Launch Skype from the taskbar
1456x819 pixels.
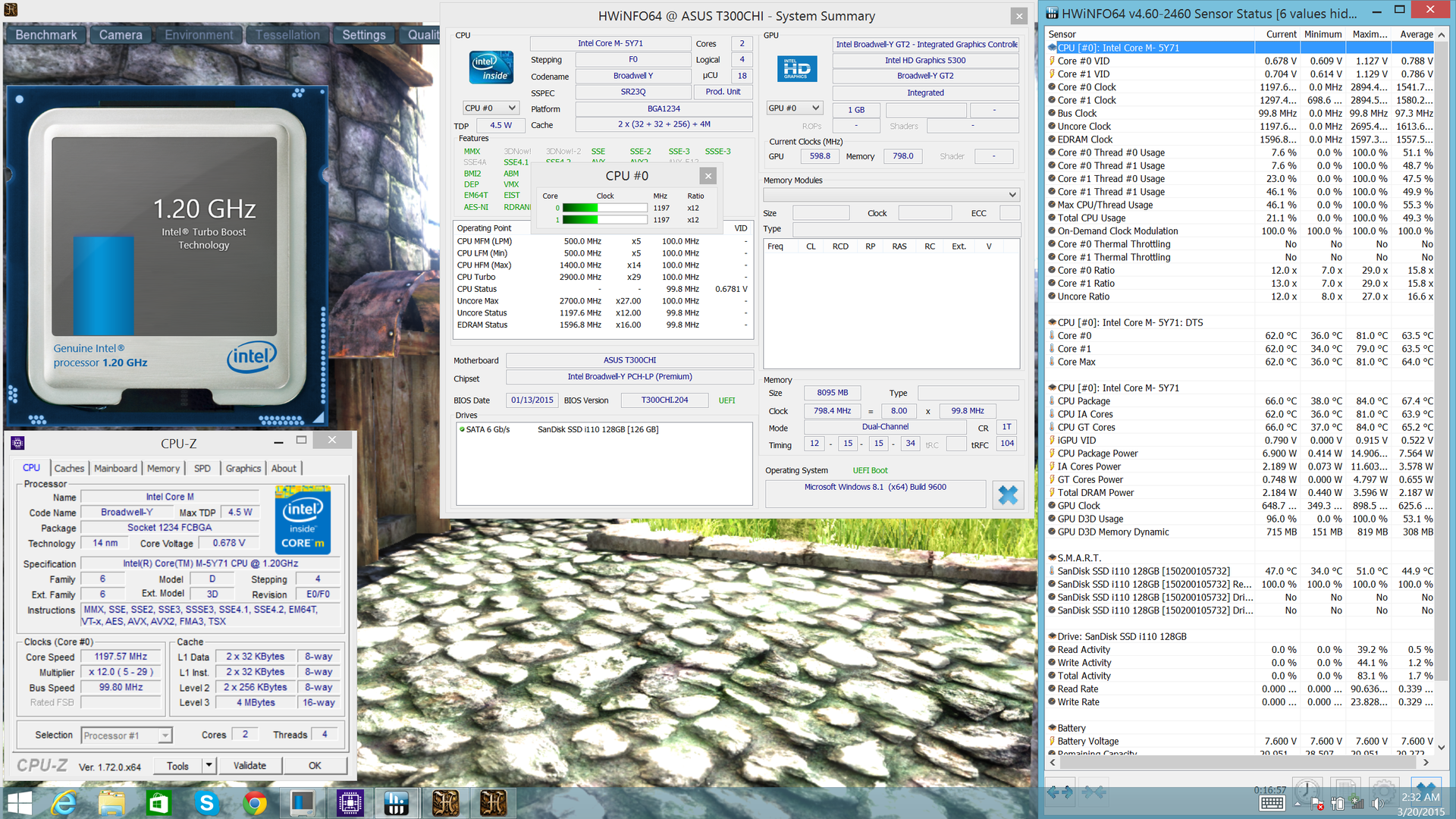[x=206, y=802]
